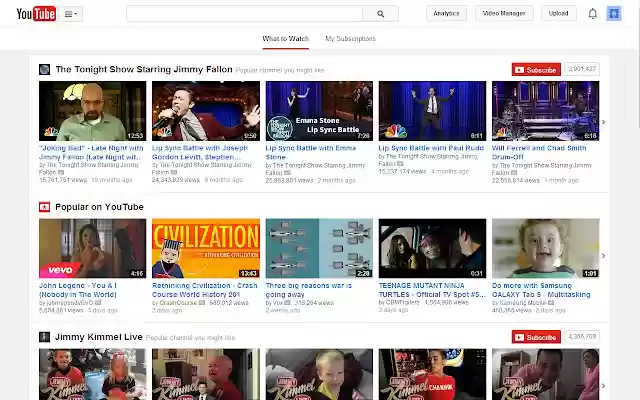Viewport: 640px width, 400px height.
Task: Click the Upload button
Action: 558,13
